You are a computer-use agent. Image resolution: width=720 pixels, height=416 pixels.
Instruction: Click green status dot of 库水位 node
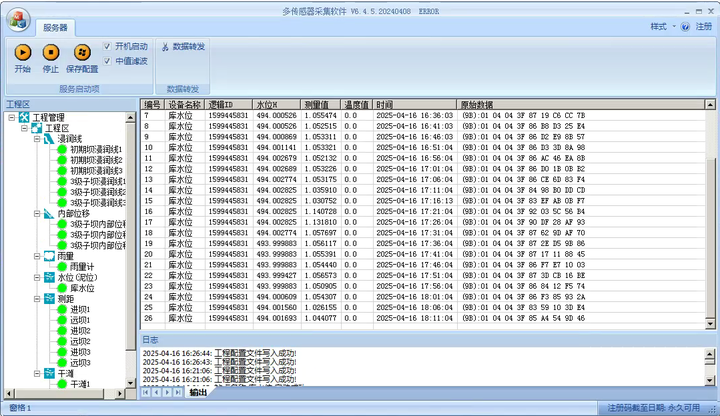[62, 288]
